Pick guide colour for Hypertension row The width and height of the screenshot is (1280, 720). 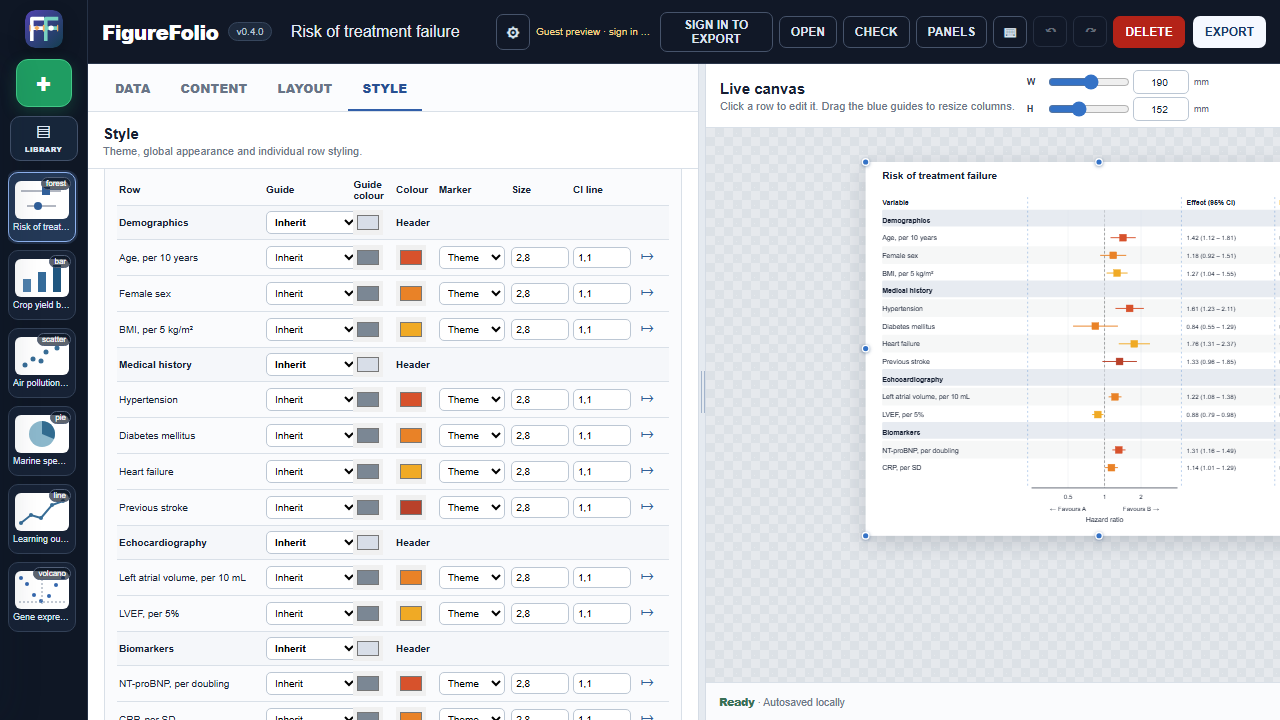(368, 400)
